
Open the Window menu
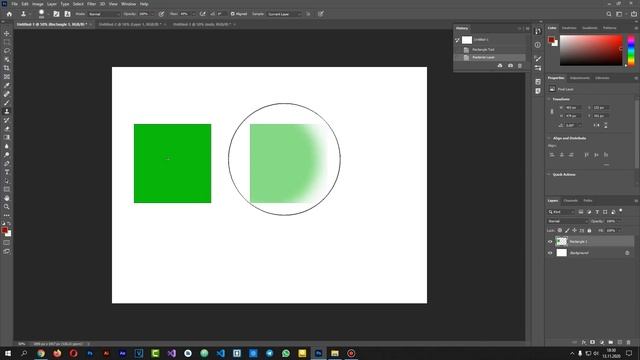tap(129, 4)
